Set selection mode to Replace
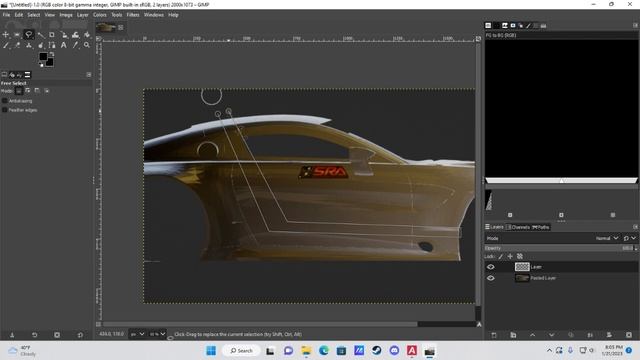This screenshot has height=360, width=640. pyautogui.click(x=19, y=91)
